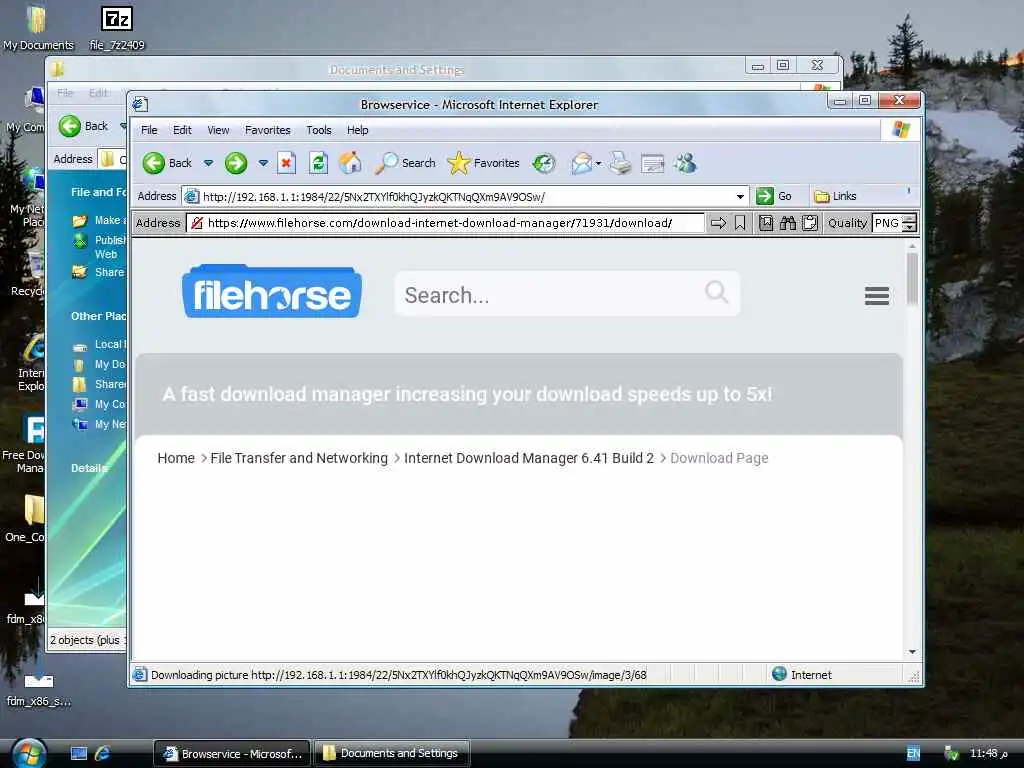This screenshot has width=1024, height=768.
Task: Click Details heading in the Documents and Settings window
Action: (89, 468)
